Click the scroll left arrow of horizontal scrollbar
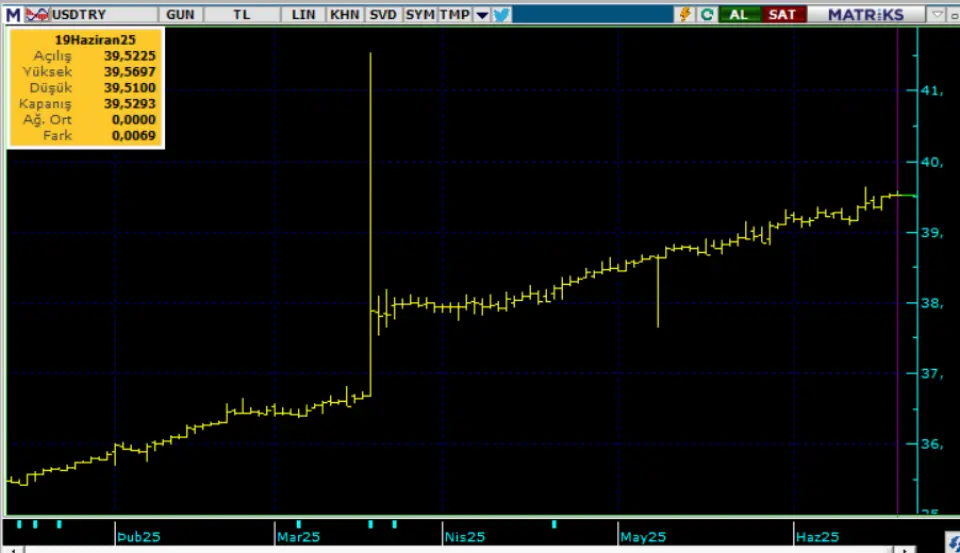 pos(13,550)
